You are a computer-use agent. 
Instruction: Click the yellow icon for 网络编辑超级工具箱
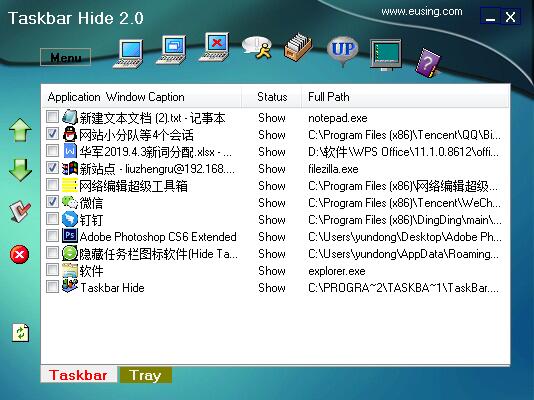point(70,185)
